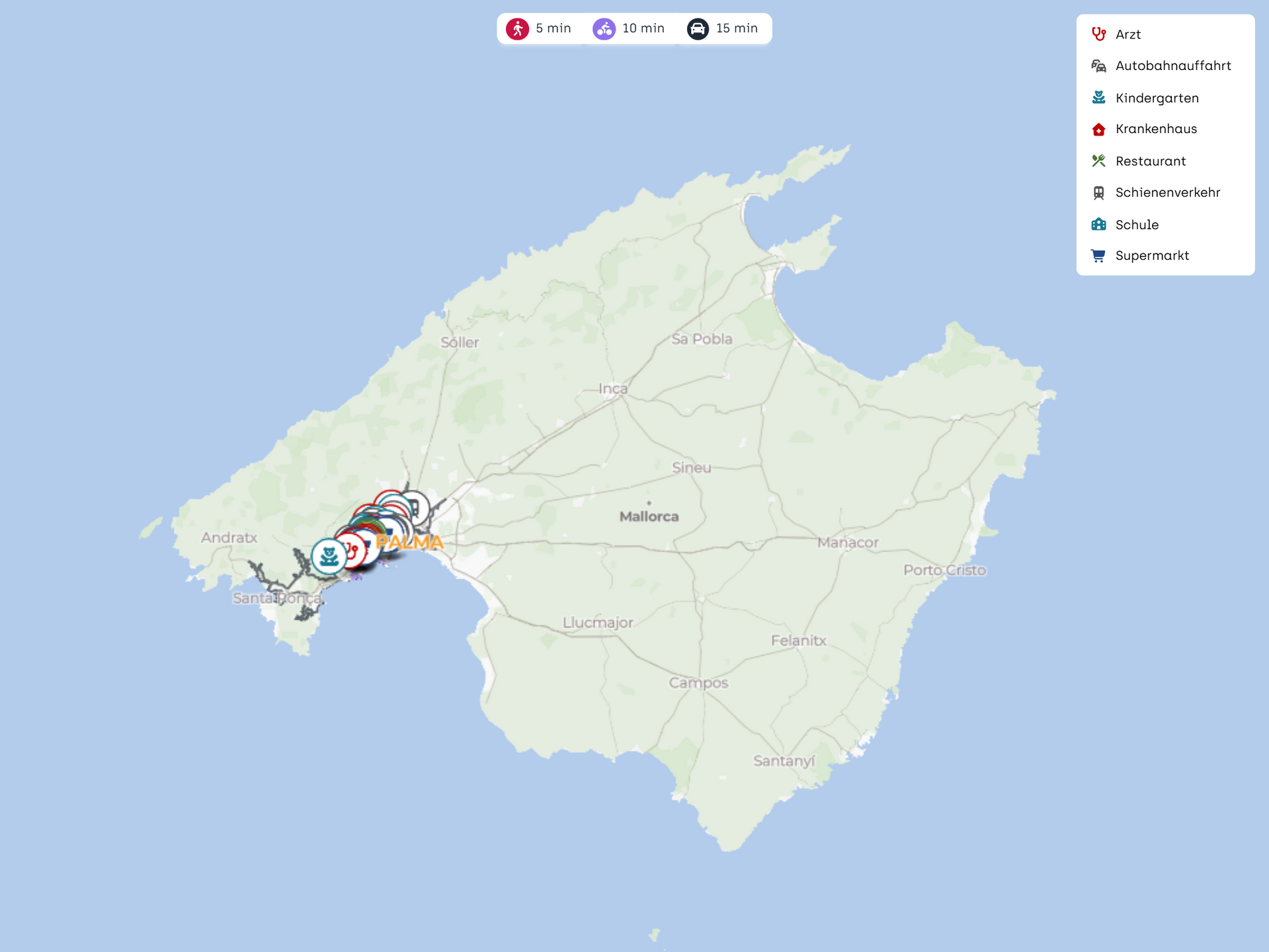Click the Supermarkt text label in the legend
Viewport: 1269px width, 952px height.
pyautogui.click(x=1151, y=256)
